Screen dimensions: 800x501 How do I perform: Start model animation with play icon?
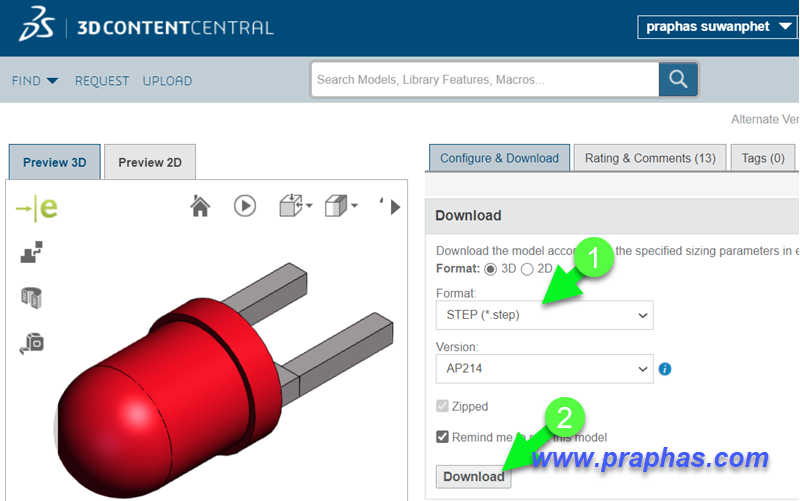[x=245, y=206]
